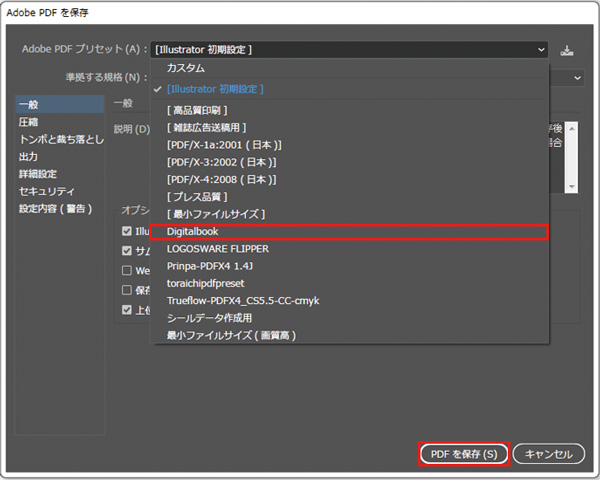
Task: Select the [最小ファイルサイズ] preset
Action: [350, 214]
